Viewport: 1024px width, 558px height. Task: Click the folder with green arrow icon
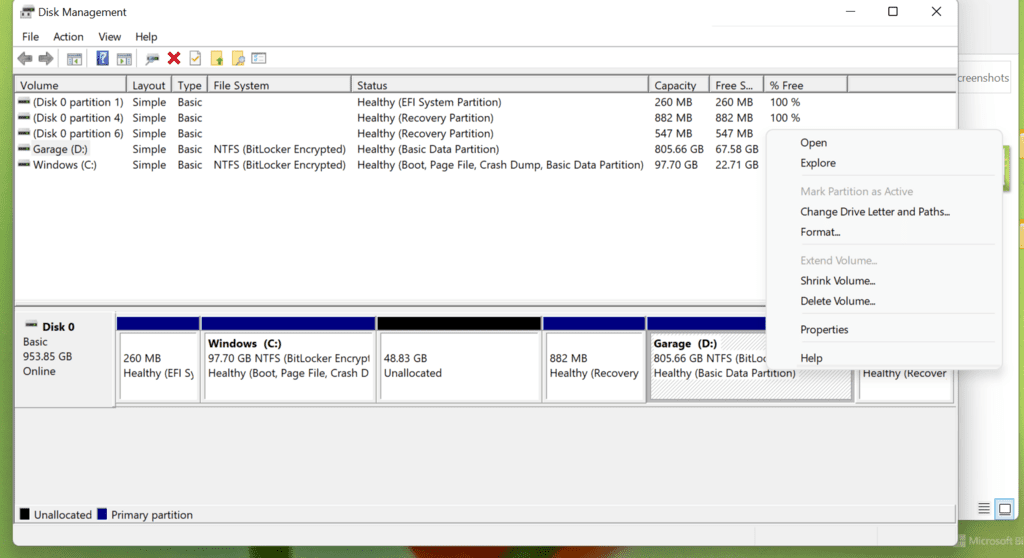coord(217,59)
